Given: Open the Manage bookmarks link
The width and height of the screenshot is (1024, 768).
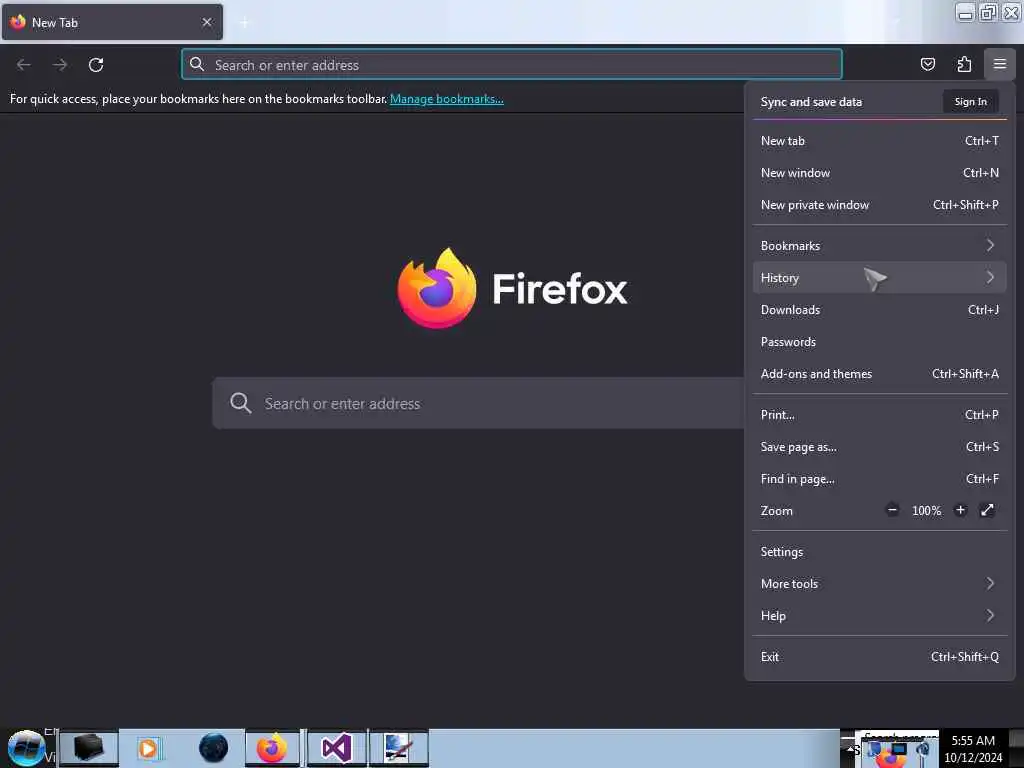Looking at the screenshot, I should point(447,99).
